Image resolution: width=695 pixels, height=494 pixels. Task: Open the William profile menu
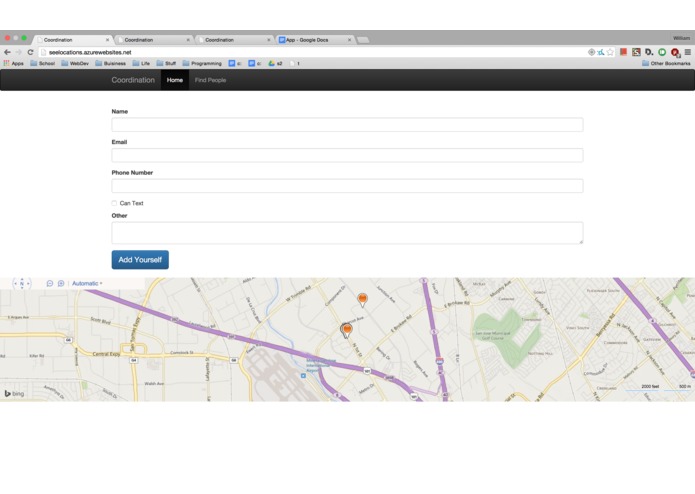pyautogui.click(x=681, y=38)
